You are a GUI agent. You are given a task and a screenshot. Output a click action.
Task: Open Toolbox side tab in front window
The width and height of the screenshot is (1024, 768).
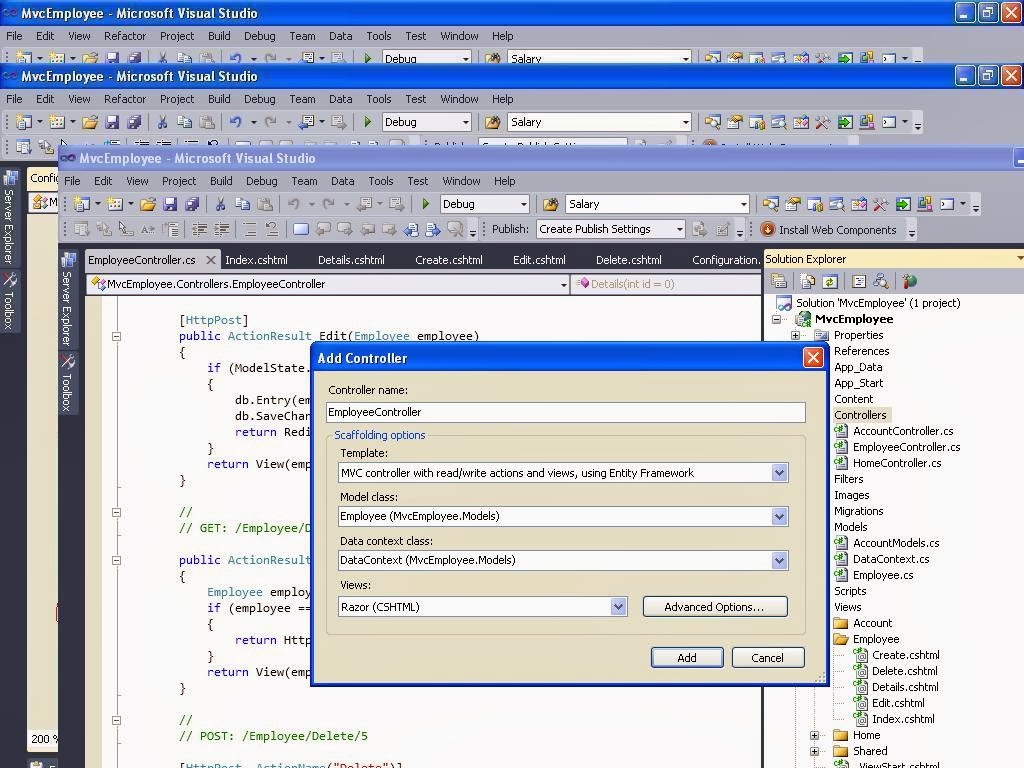tap(67, 383)
